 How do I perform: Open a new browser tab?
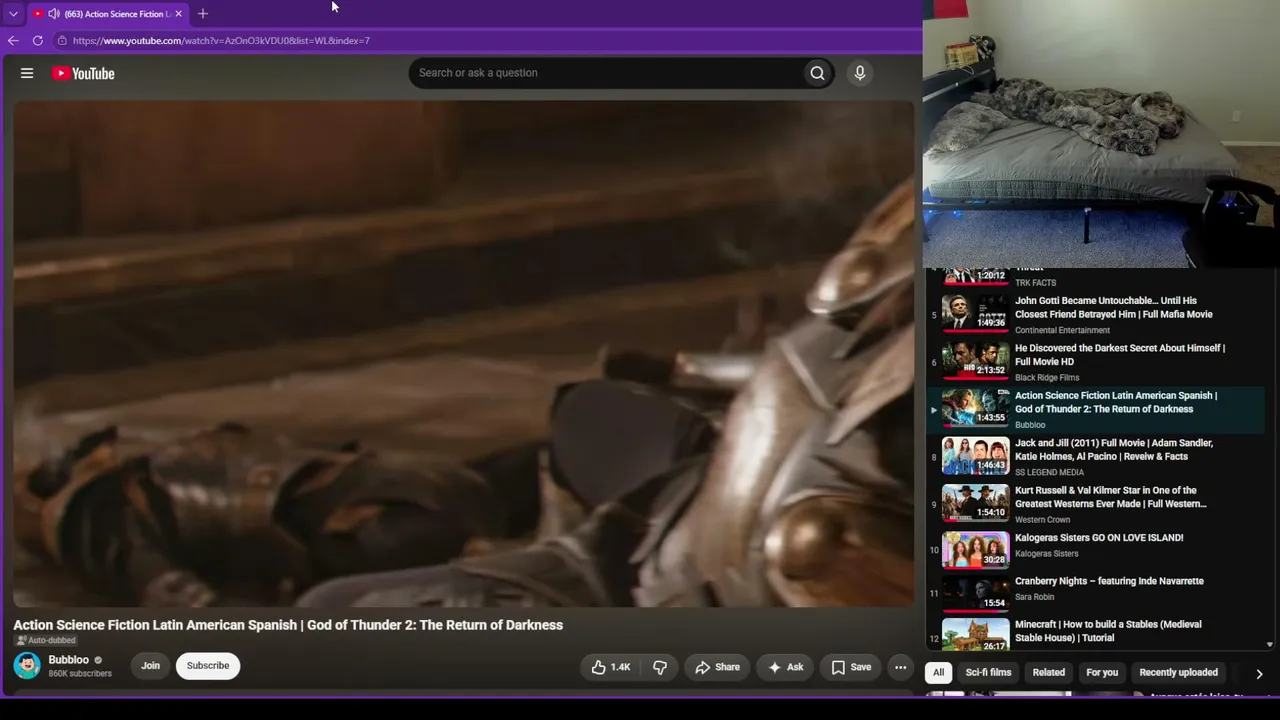tap(203, 14)
